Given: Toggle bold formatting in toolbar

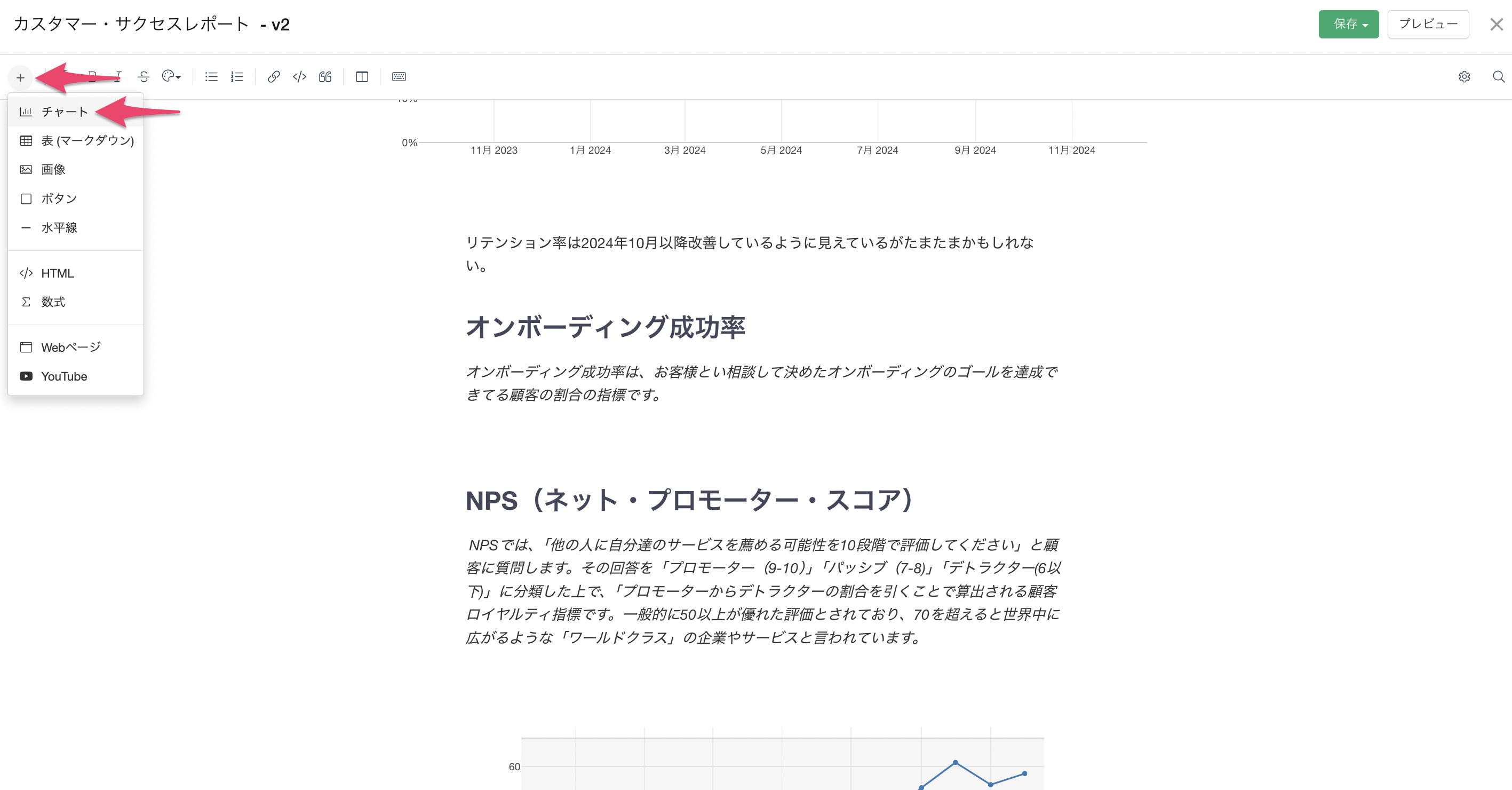Looking at the screenshot, I should 92,76.
